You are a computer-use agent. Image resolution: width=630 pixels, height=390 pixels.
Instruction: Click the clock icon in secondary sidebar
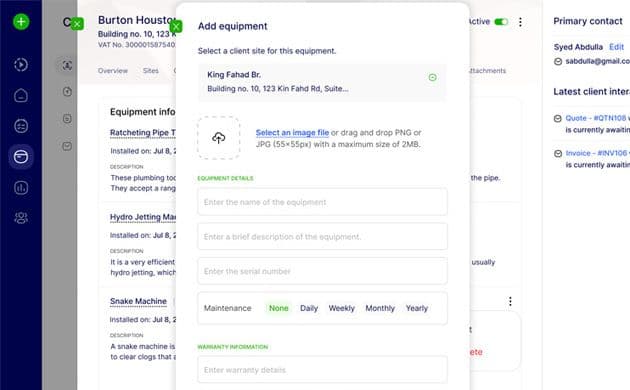coord(67,92)
